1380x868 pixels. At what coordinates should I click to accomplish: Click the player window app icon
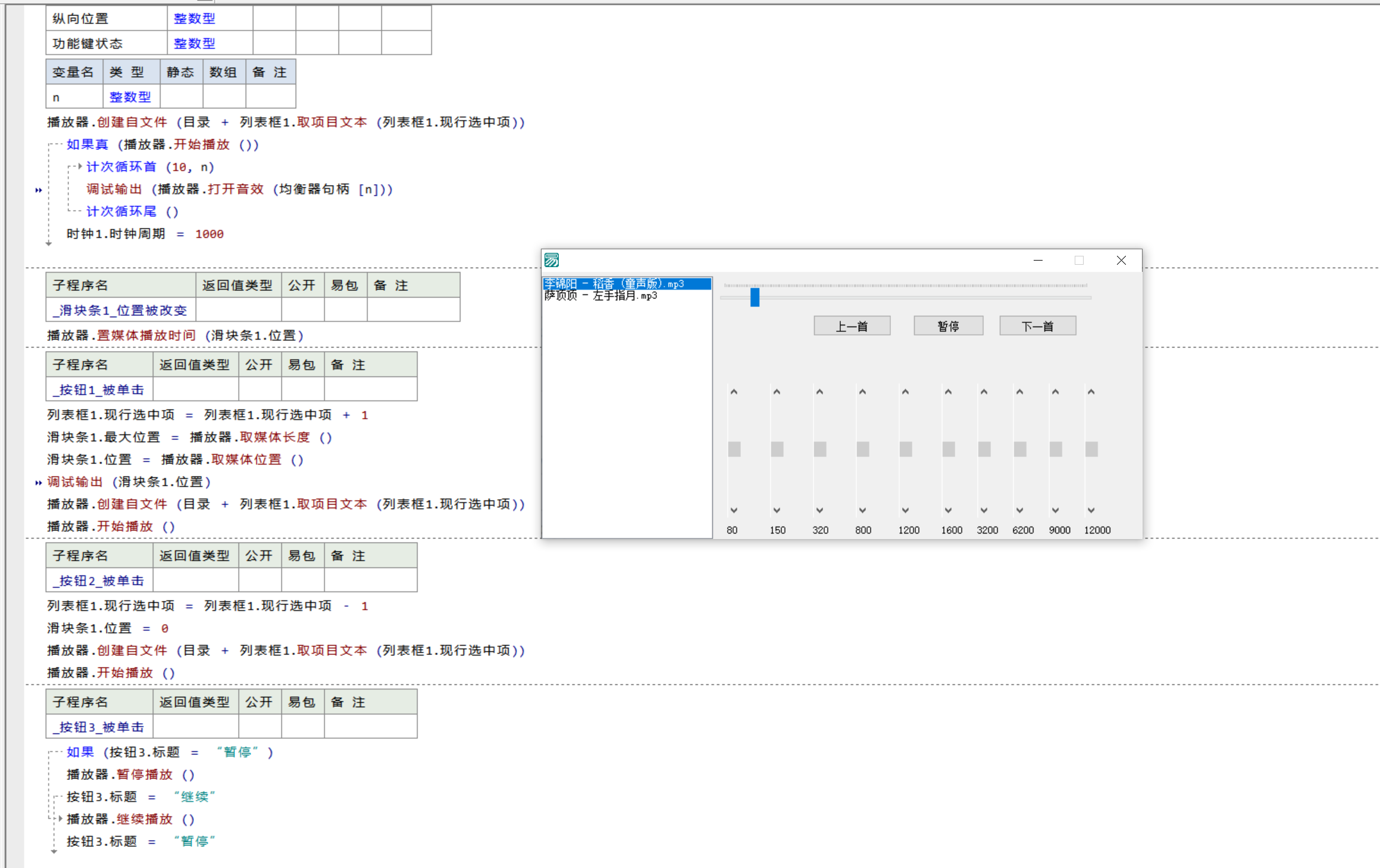[x=552, y=260]
